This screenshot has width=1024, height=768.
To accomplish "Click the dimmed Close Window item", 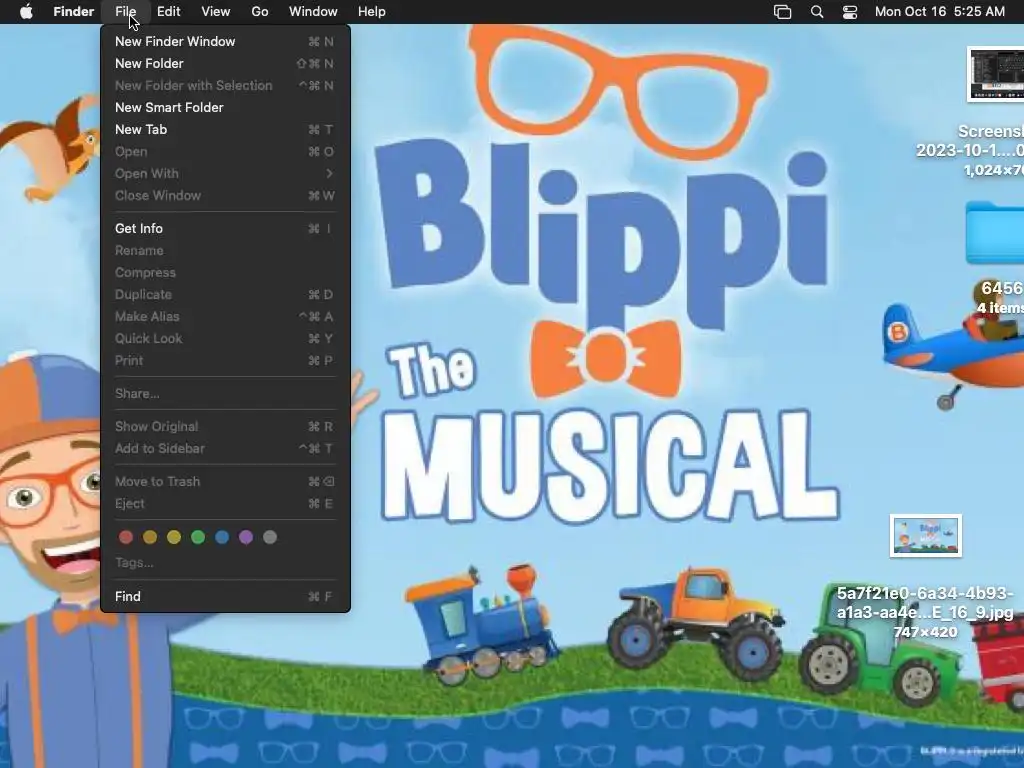I will tap(225, 195).
